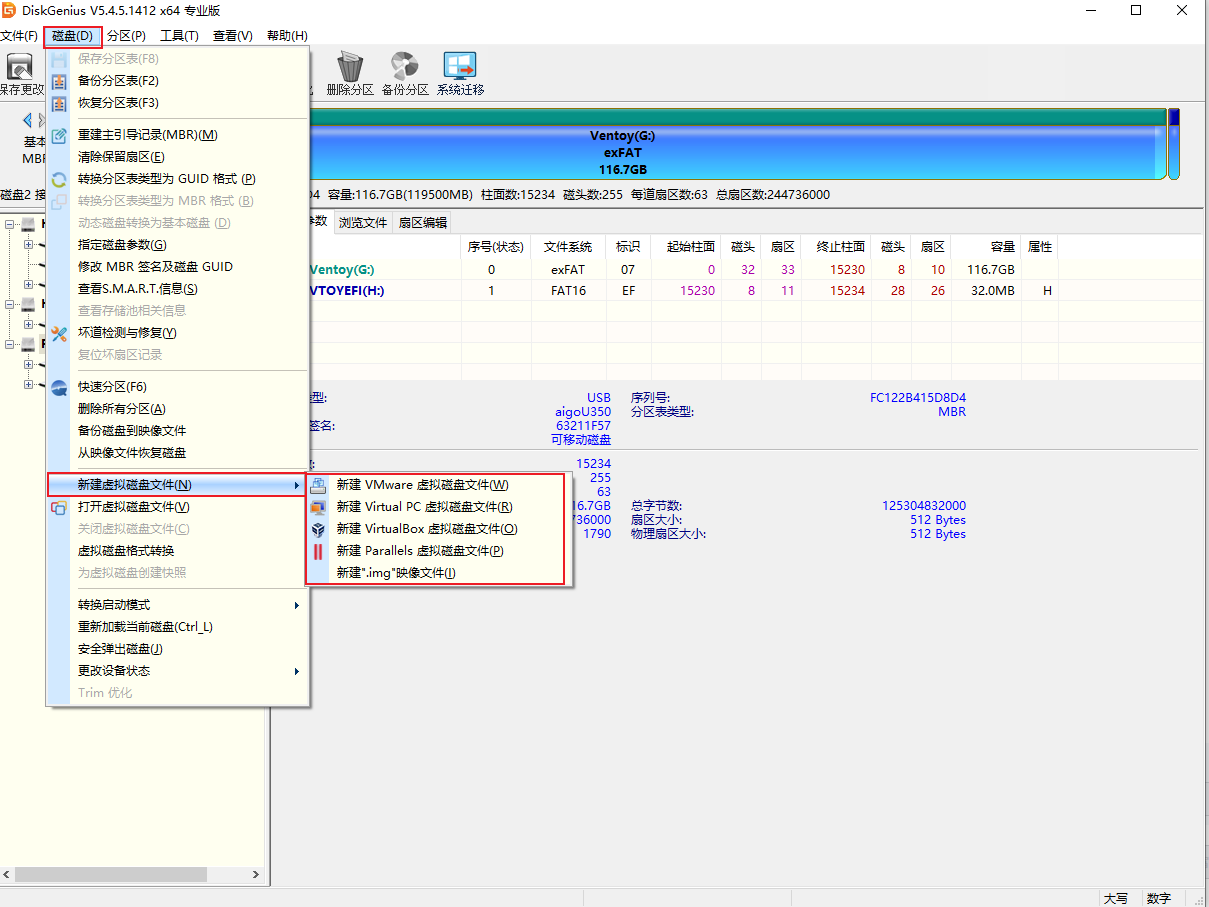Click the icon beside 重建主引导记录(MBR)
The width and height of the screenshot is (1209, 907).
tap(59, 135)
